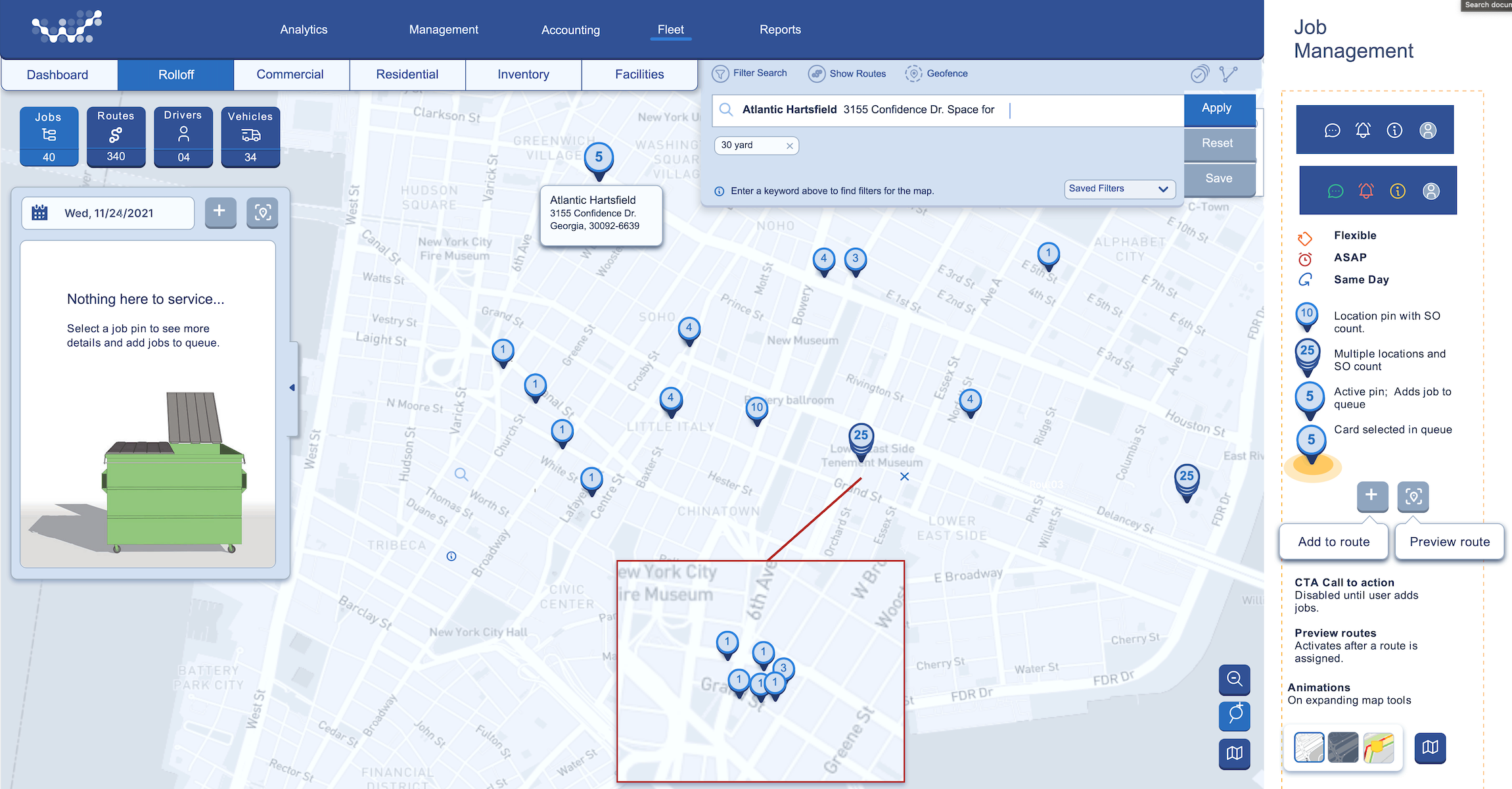The height and width of the screenshot is (789, 1512).
Task: Click the plus add-to-route button by date
Action: (x=220, y=212)
